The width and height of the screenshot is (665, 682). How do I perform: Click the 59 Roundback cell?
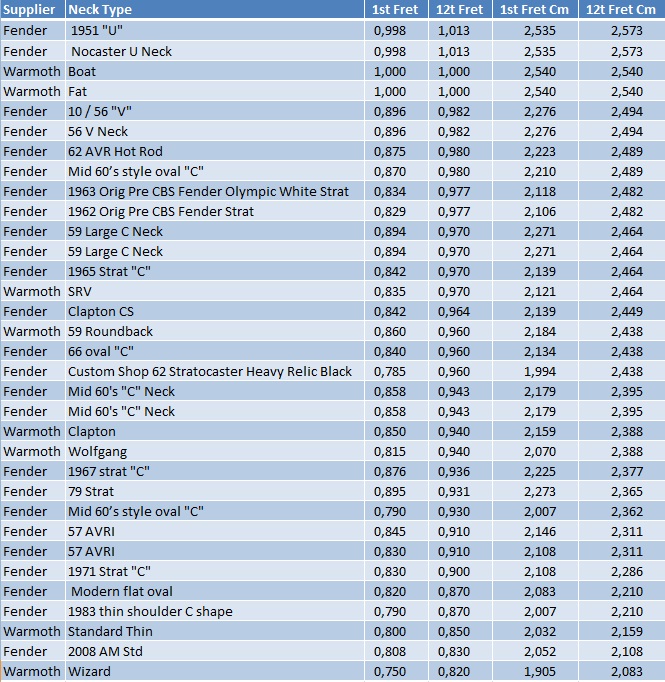coord(215,331)
